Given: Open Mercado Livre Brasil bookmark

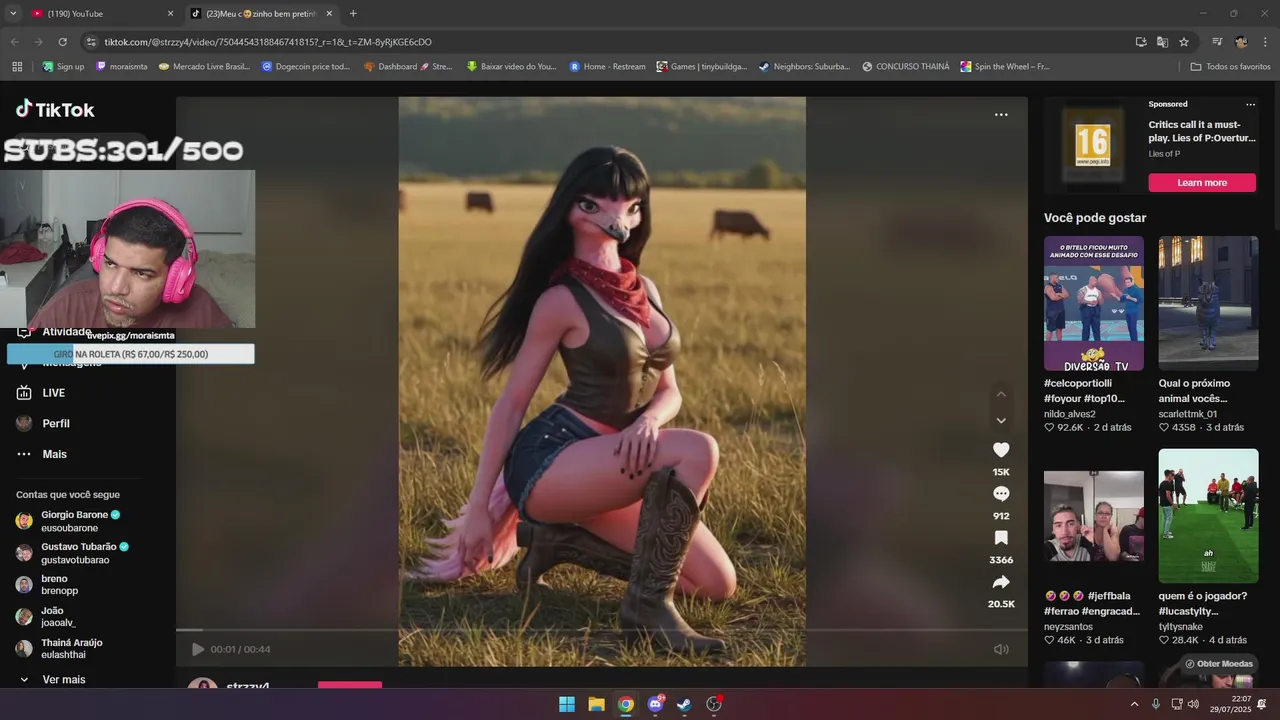Looking at the screenshot, I should click(204, 66).
